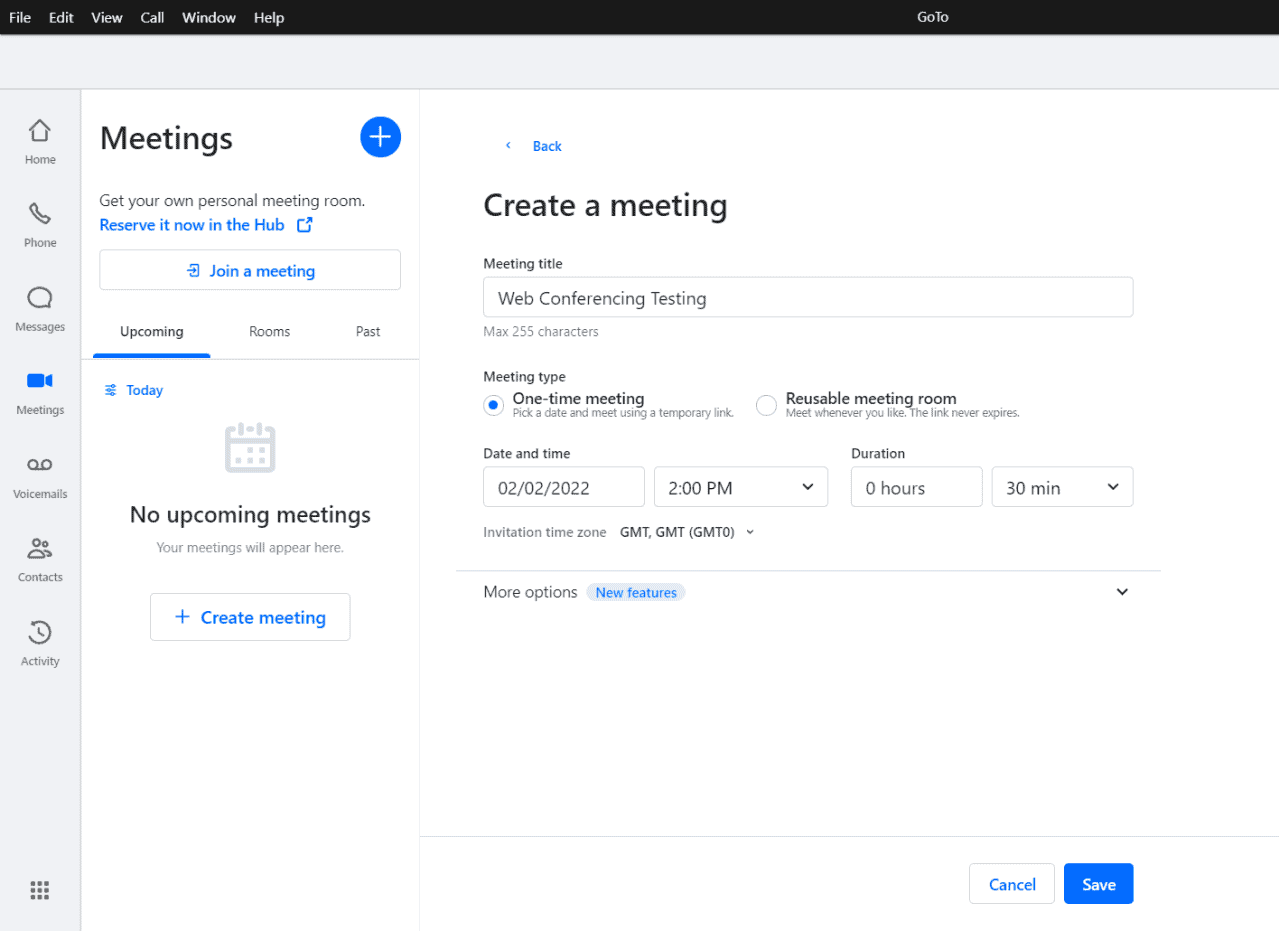
Task: Open the 30 min duration dropdown
Action: tap(1062, 487)
